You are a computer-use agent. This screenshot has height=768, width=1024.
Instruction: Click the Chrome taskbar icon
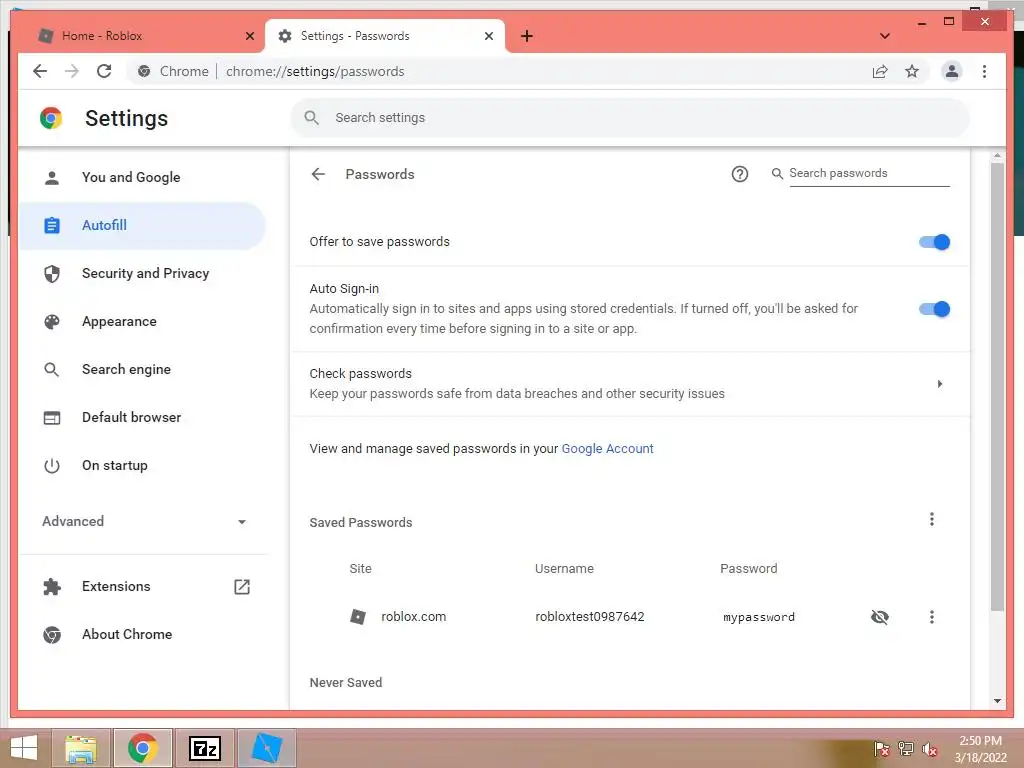tap(142, 748)
